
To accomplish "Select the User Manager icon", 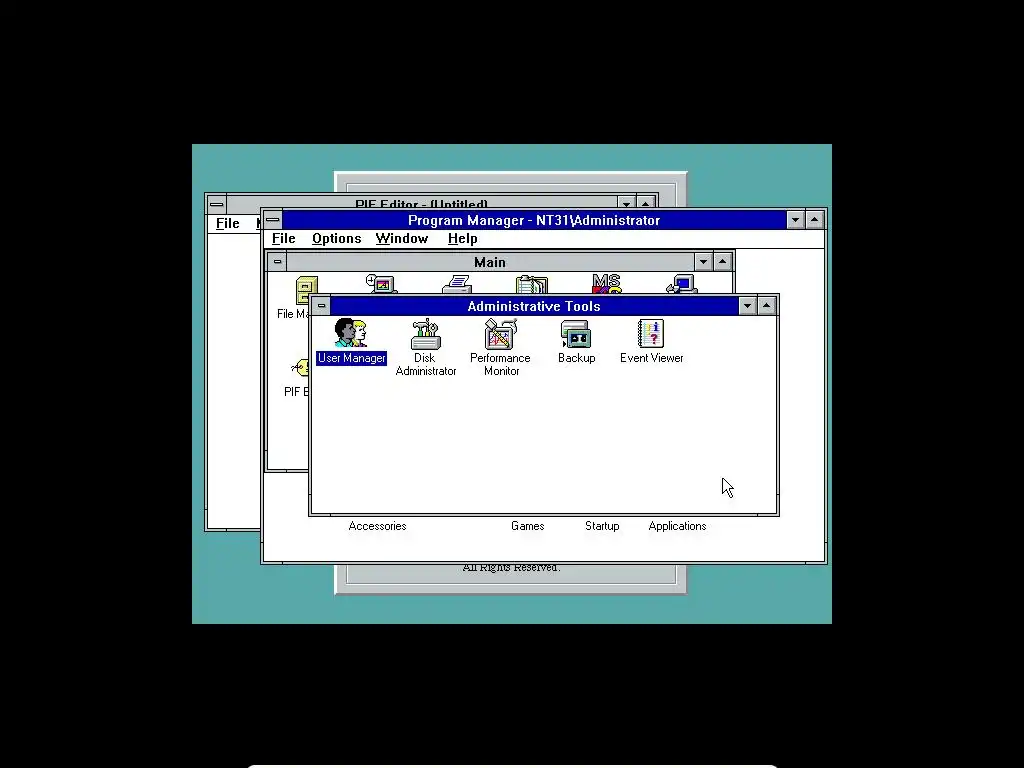I will pyautogui.click(x=351, y=333).
